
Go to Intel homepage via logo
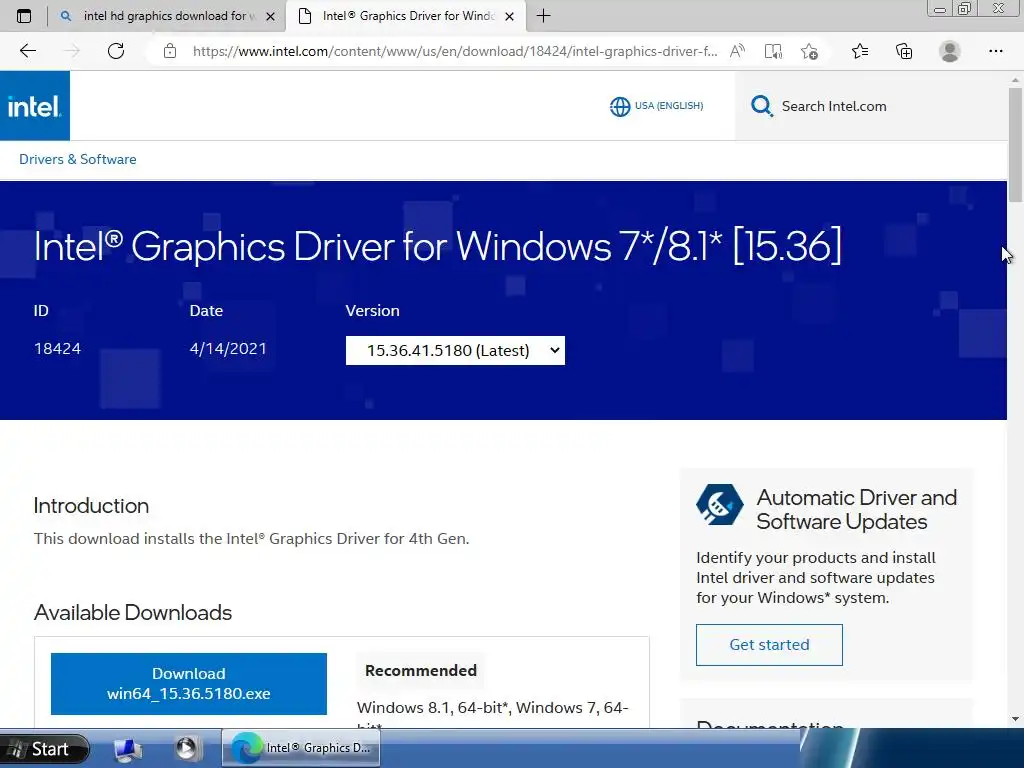point(35,106)
